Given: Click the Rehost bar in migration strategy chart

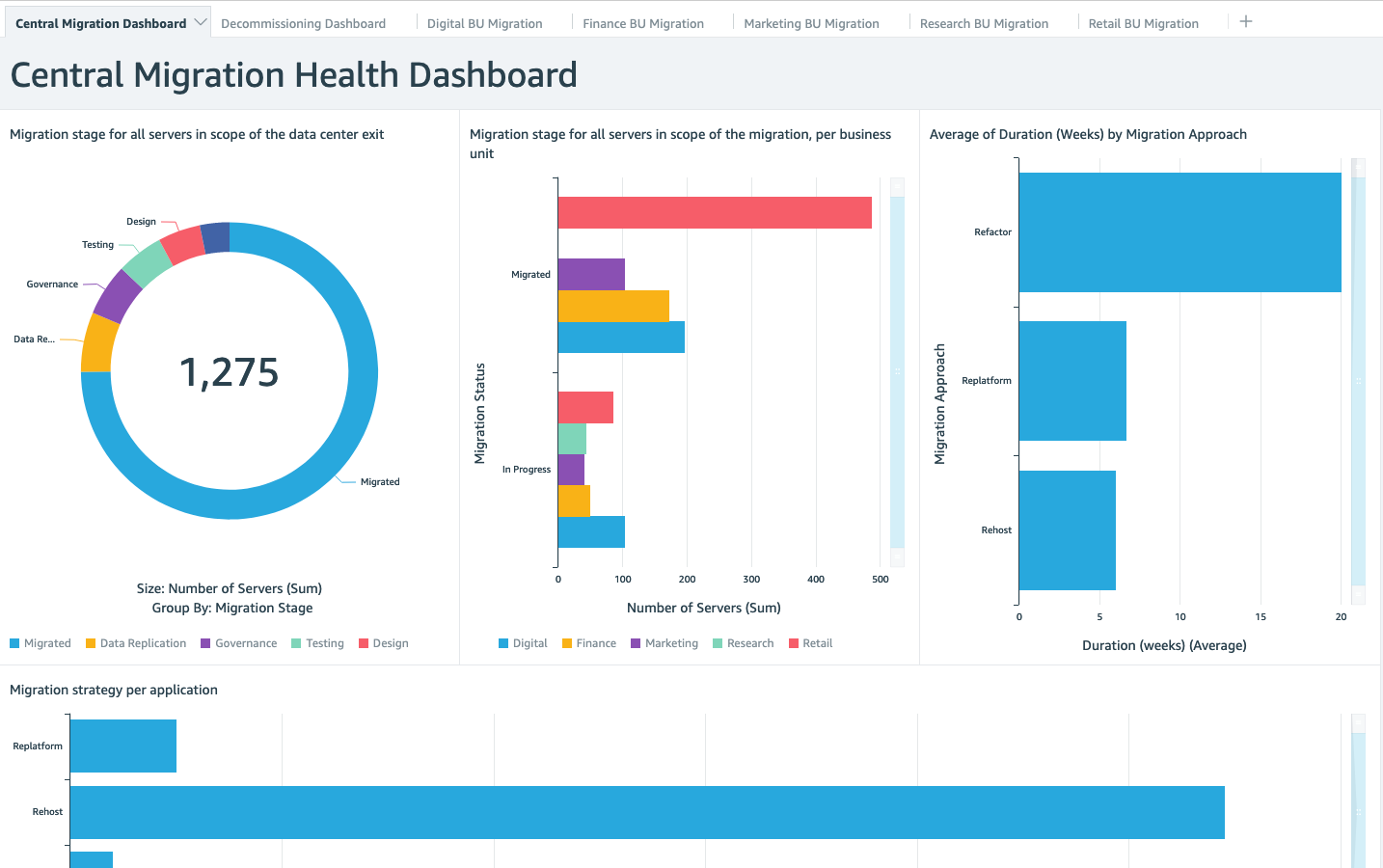Looking at the screenshot, I should pos(646,812).
